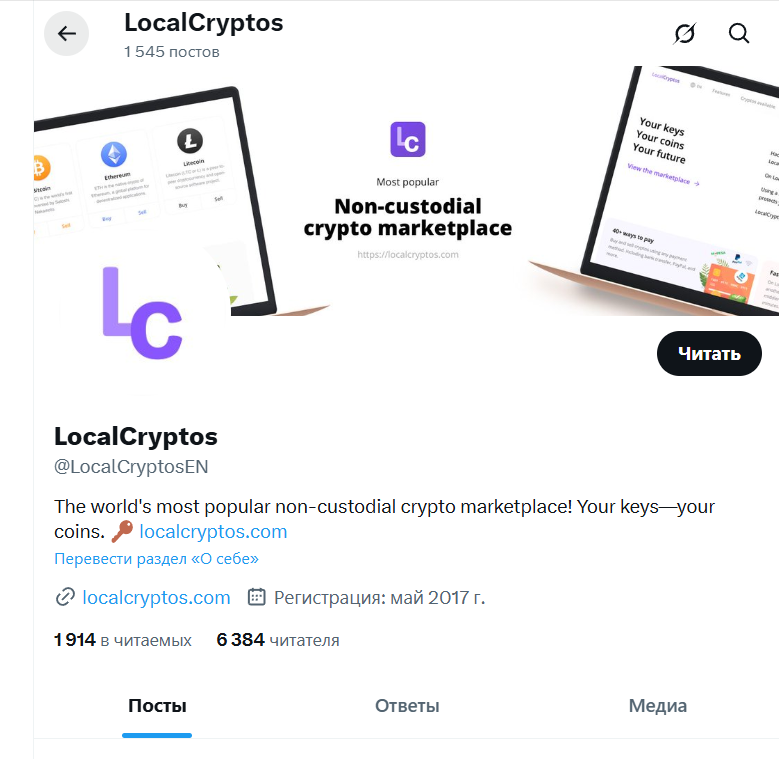The height and width of the screenshot is (759, 779).
Task: Click the calendar icon next to registration date
Action: click(257, 597)
